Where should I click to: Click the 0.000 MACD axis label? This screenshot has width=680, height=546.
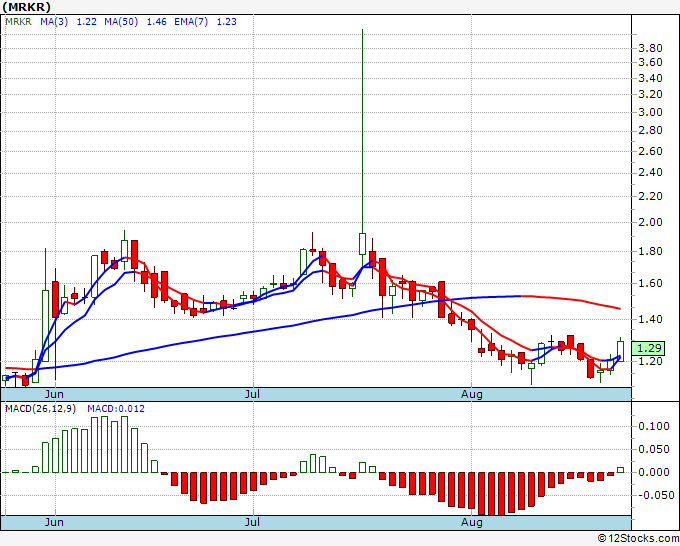[x=654, y=472]
